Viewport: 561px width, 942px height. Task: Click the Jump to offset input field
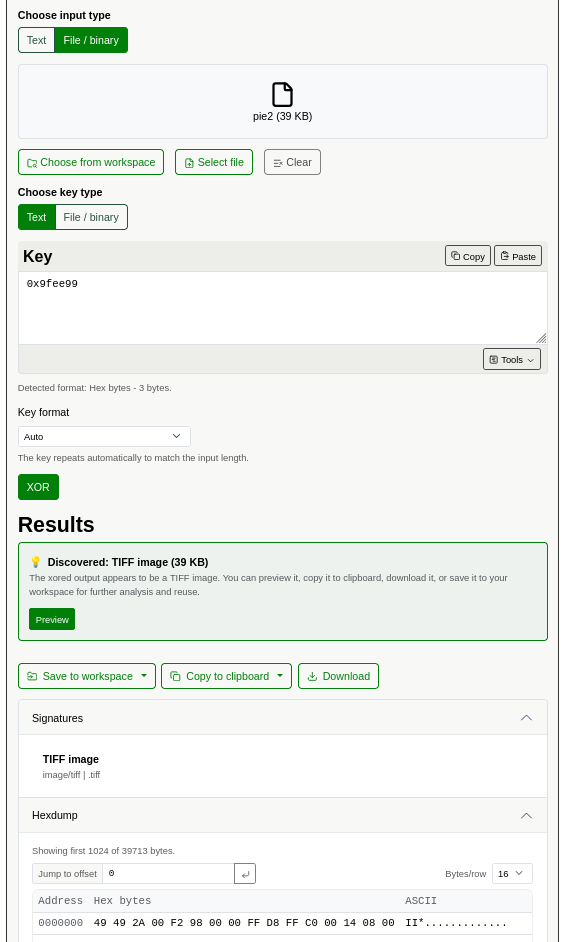[168, 874]
